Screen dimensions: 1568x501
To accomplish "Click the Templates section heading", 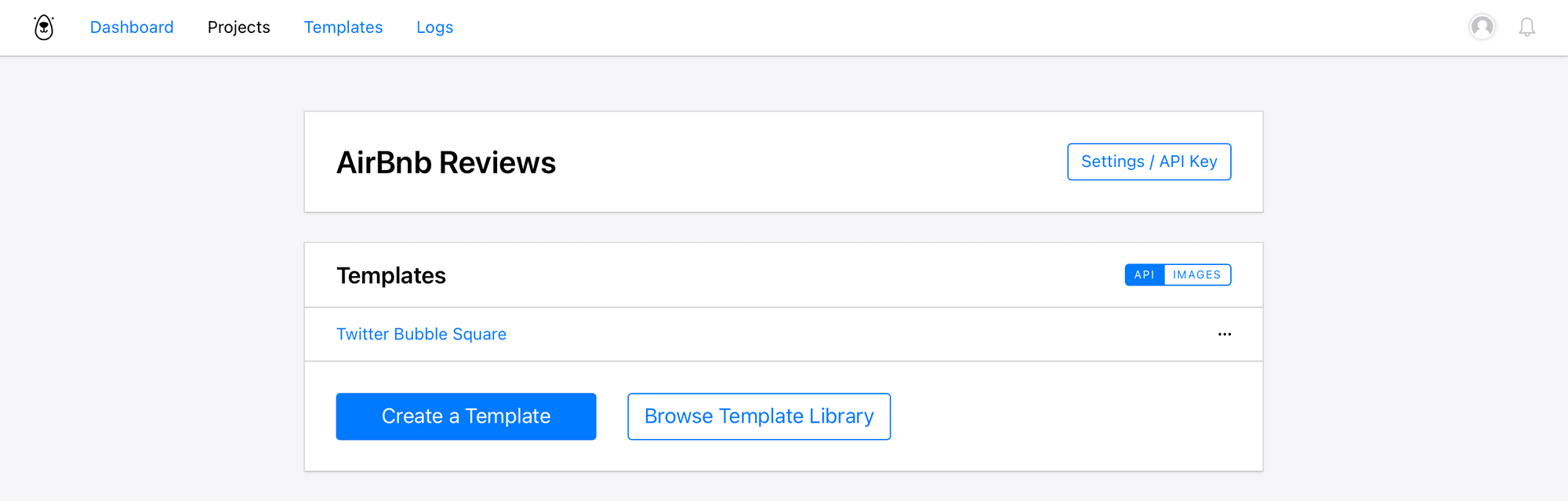I will [x=391, y=275].
